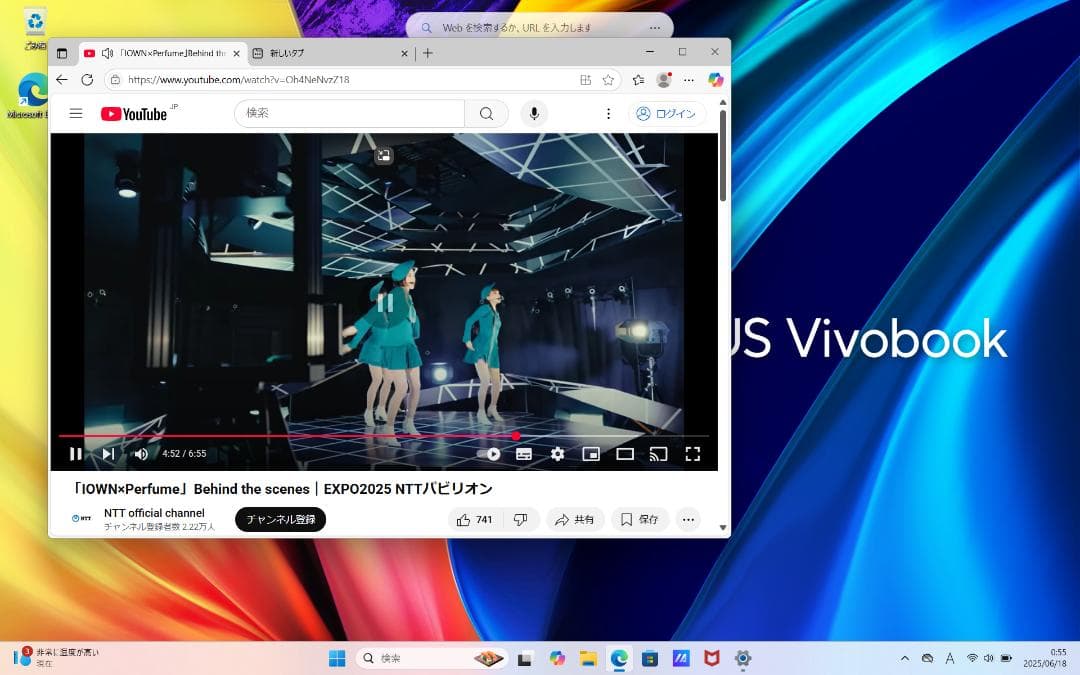Open the player settings gear

[x=557, y=453]
